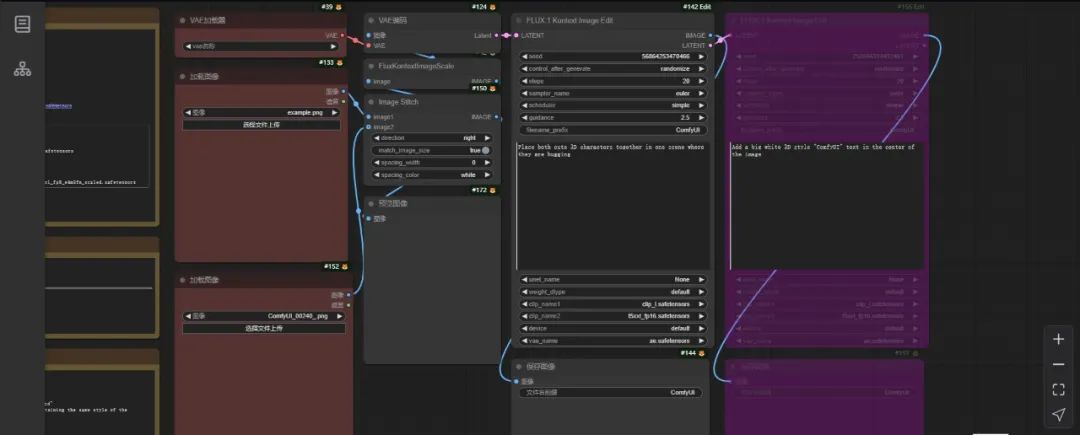Open the unet_name dropdown in node #142
This screenshot has height=435, width=1080.
614,279
